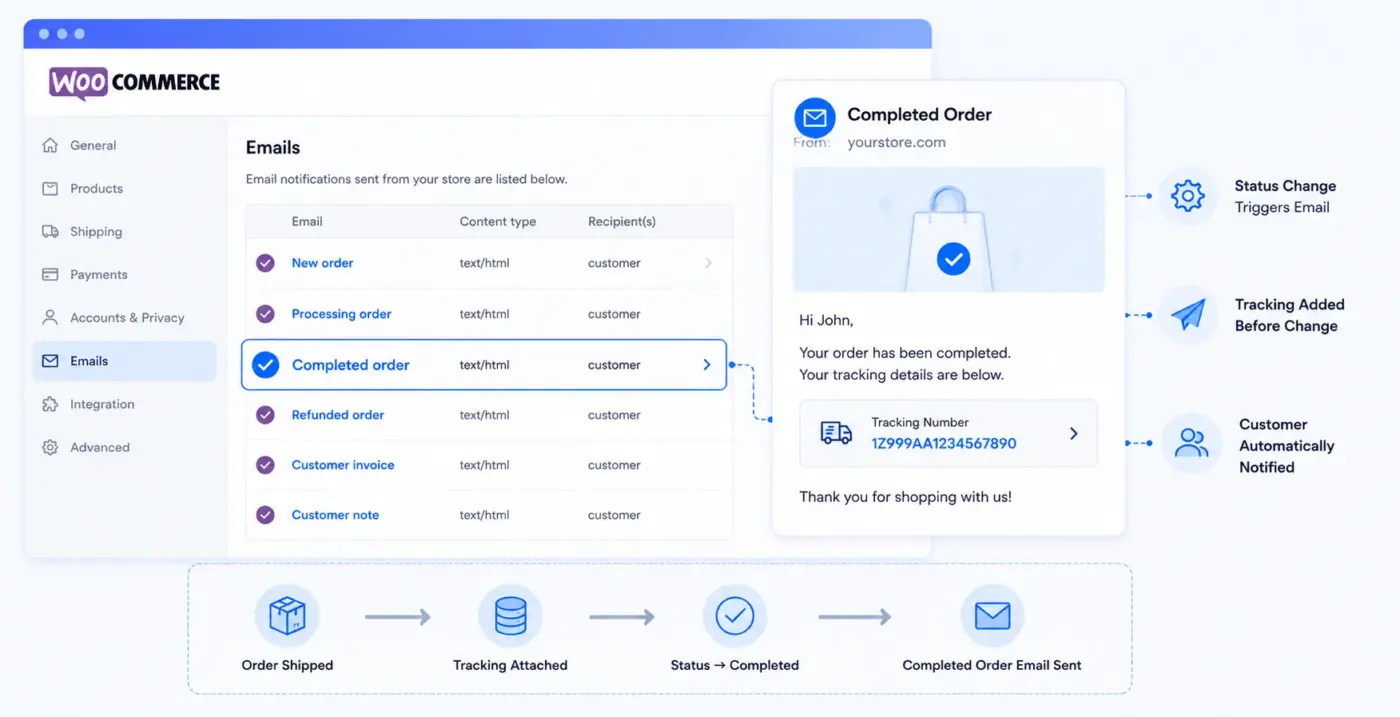This screenshot has width=1400, height=717.
Task: Click tracking number 1Z999AA1234567890
Action: click(x=943, y=443)
